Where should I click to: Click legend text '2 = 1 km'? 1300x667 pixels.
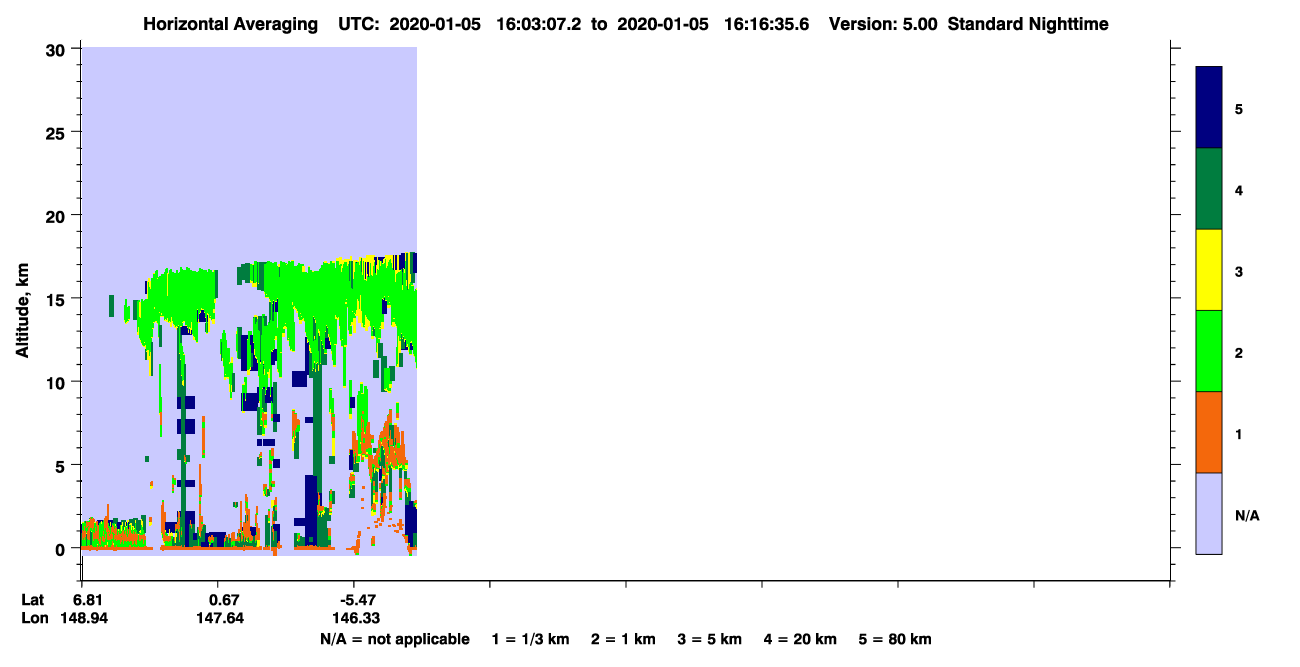(x=623, y=639)
